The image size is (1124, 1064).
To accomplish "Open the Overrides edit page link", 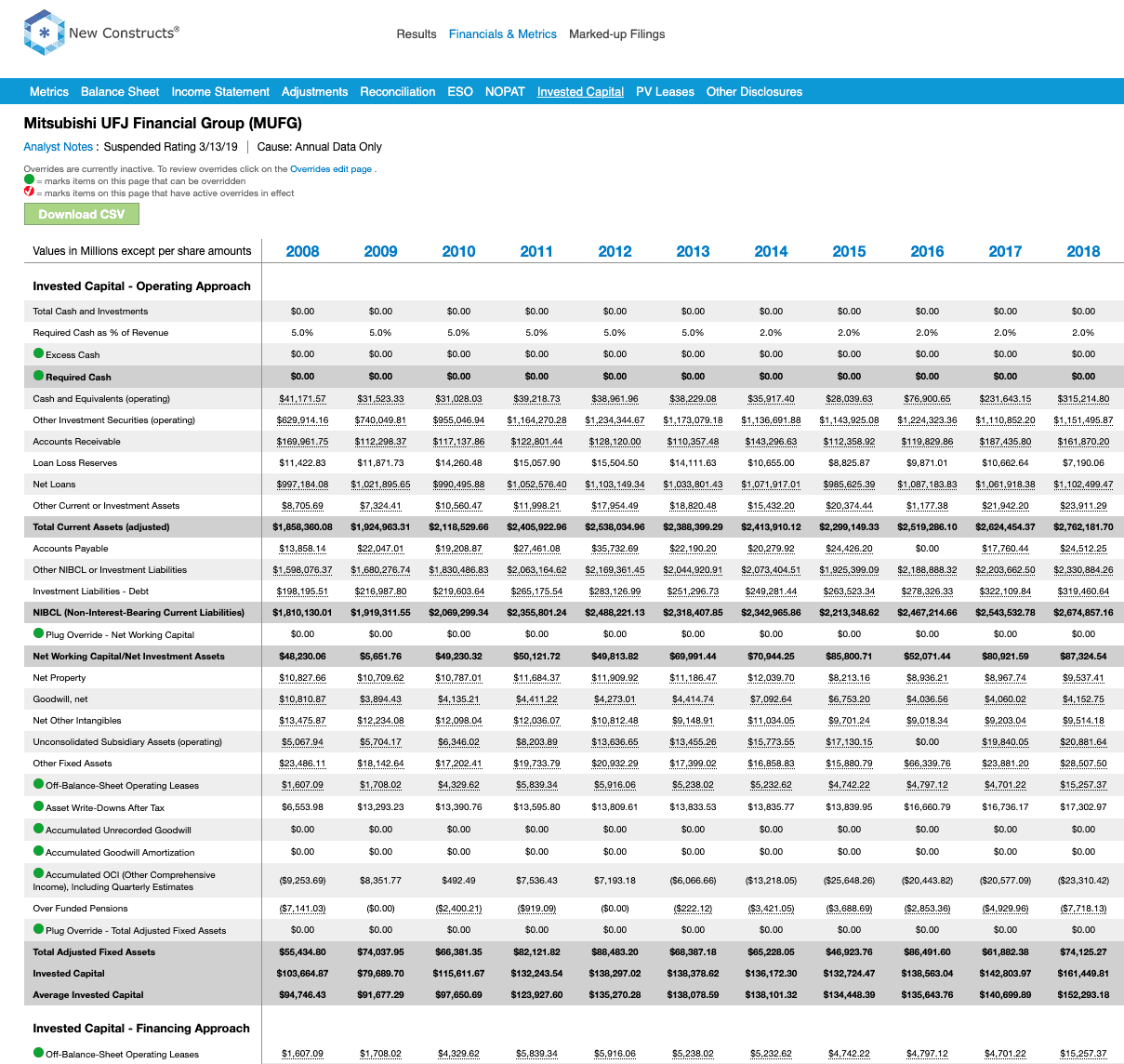I will (x=331, y=169).
